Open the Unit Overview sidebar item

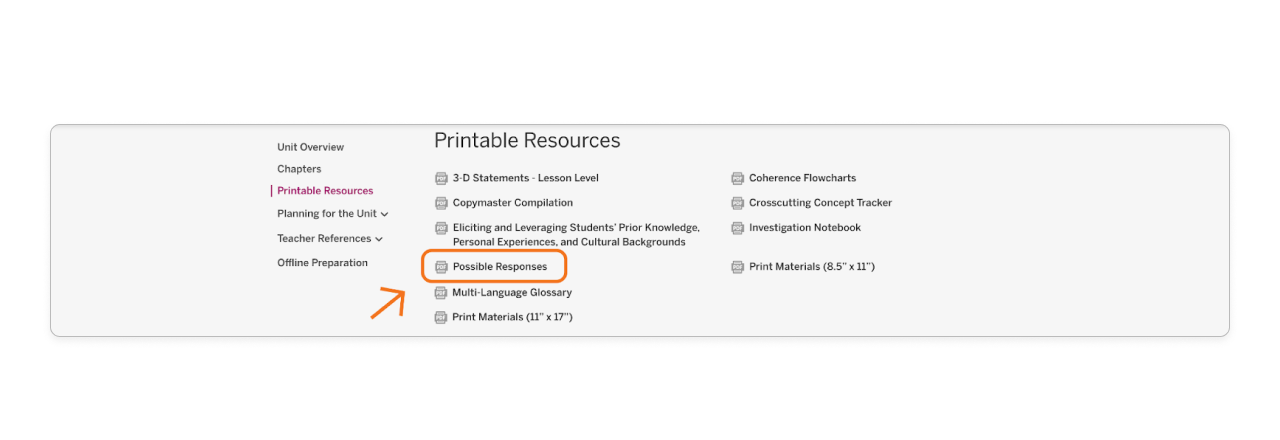click(x=310, y=147)
